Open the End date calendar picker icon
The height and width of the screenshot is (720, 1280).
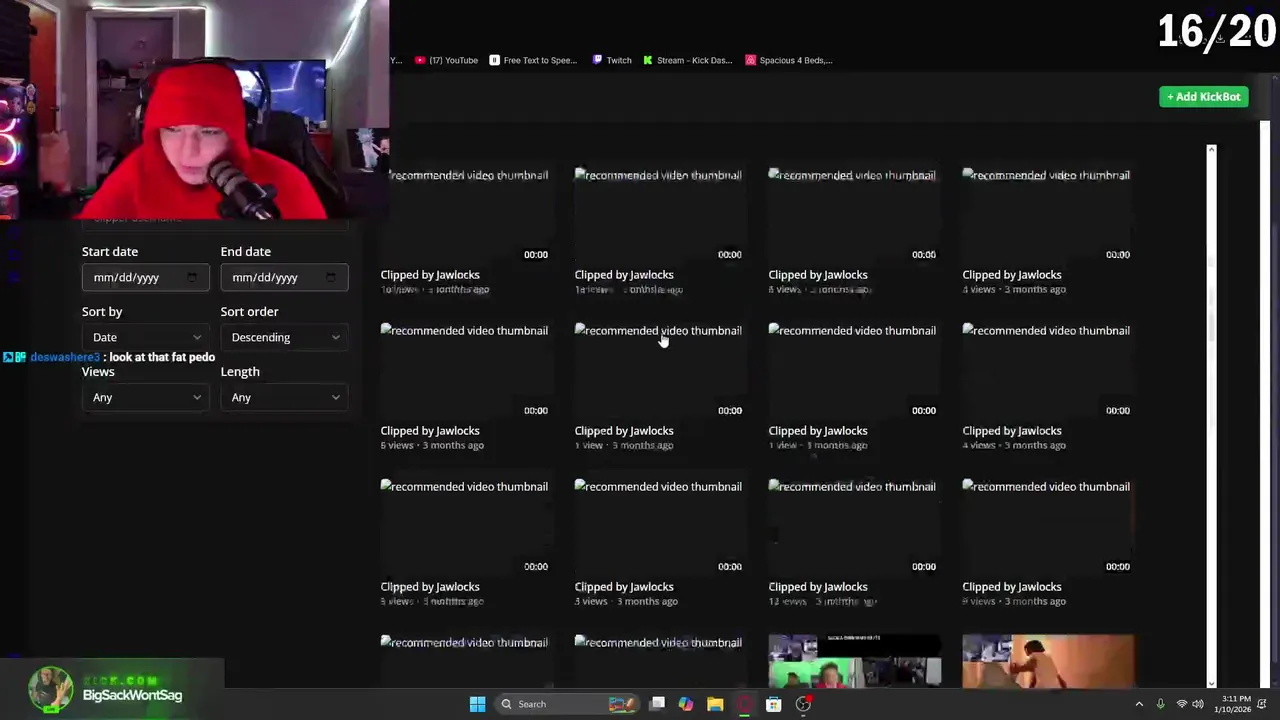pyautogui.click(x=331, y=277)
